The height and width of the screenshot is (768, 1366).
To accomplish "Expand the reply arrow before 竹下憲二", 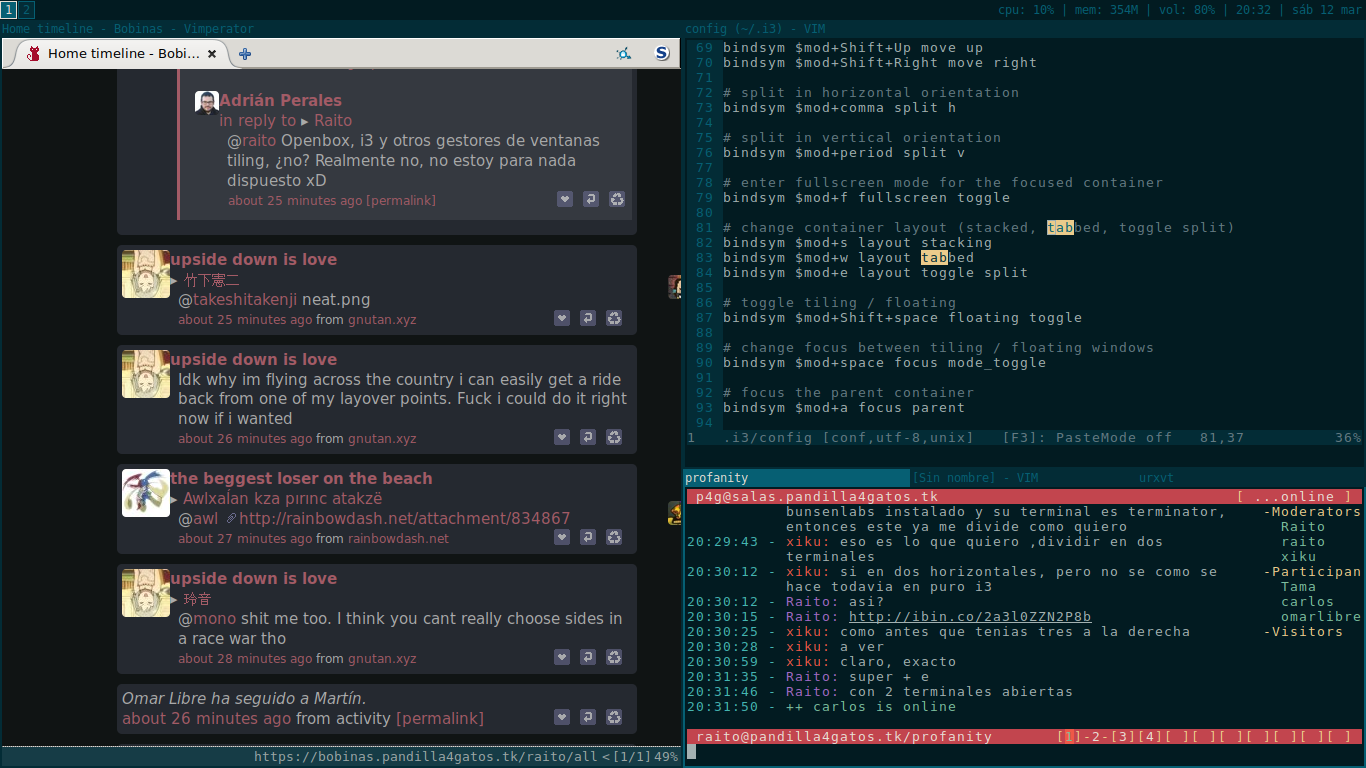I will [x=174, y=280].
